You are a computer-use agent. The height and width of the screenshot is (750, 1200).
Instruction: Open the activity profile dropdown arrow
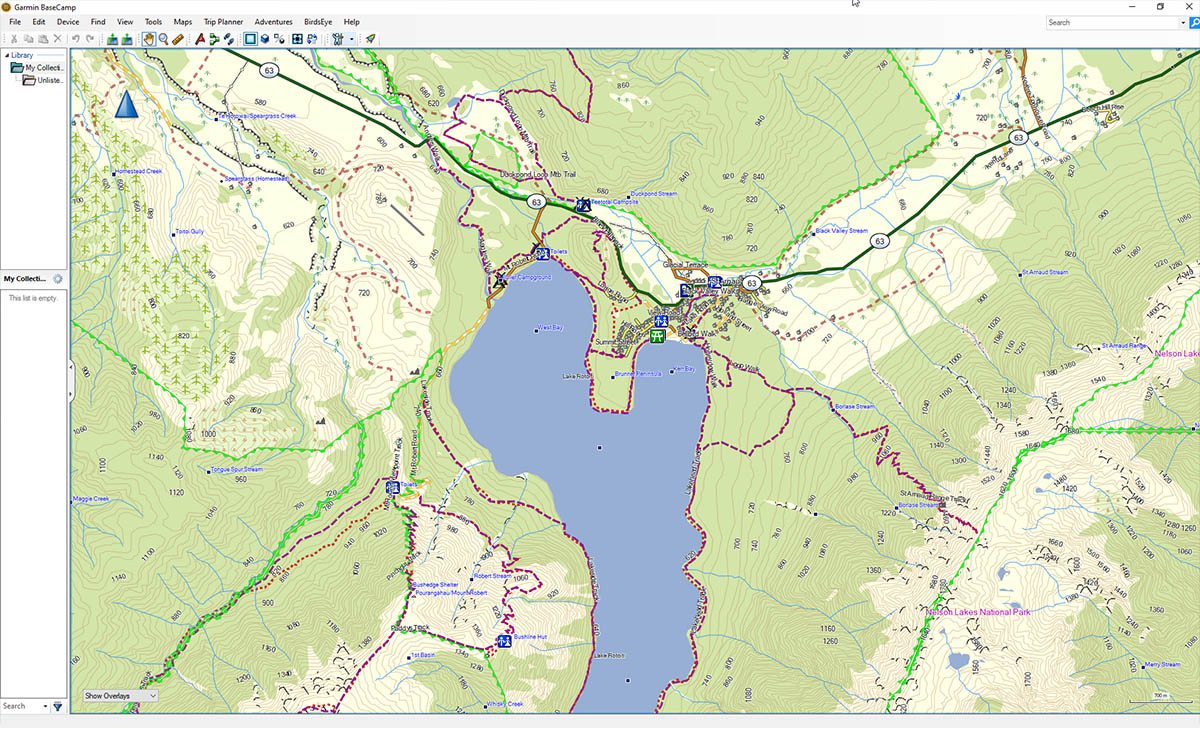pos(351,39)
